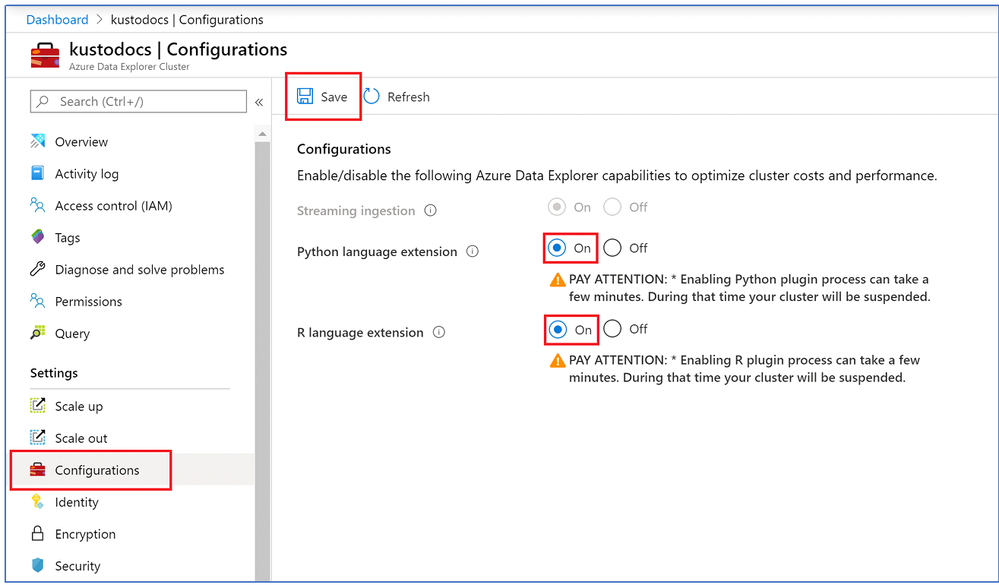The image size is (999, 585).
Task: Turn Python language extension Off
Action: 613,248
